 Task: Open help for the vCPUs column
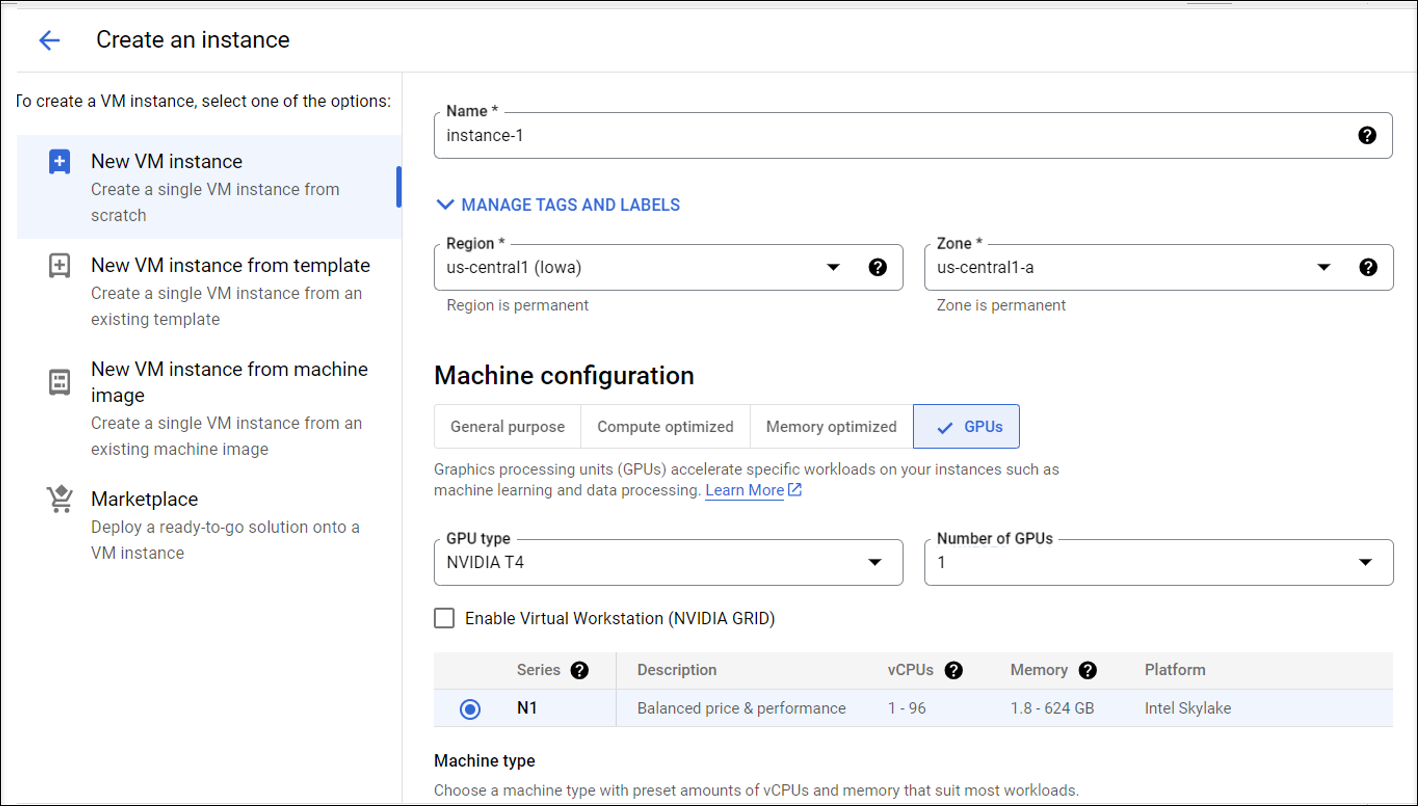[x=955, y=670]
